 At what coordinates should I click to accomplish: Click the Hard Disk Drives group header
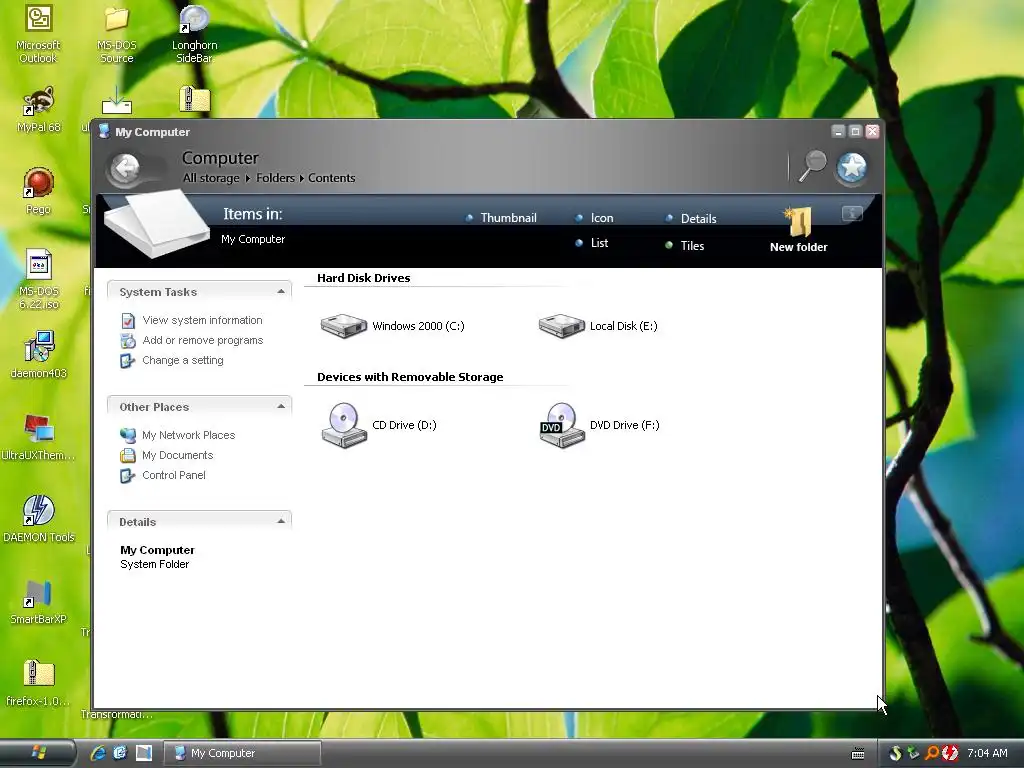[x=363, y=278]
